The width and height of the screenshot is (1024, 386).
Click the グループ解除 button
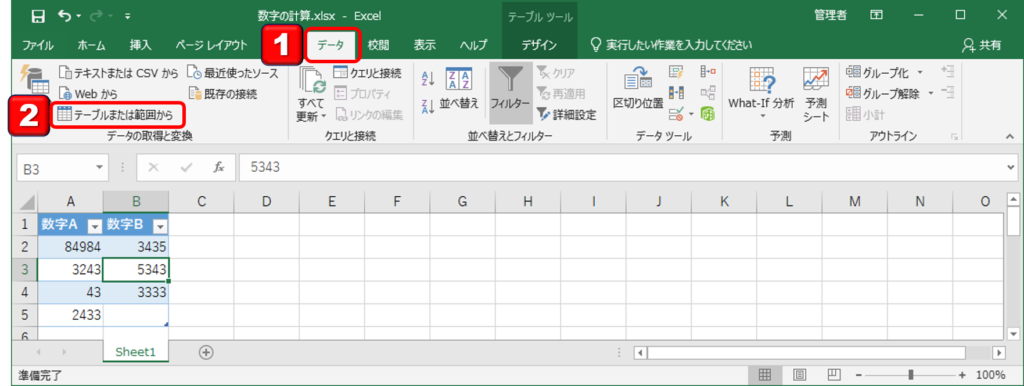tap(884, 94)
